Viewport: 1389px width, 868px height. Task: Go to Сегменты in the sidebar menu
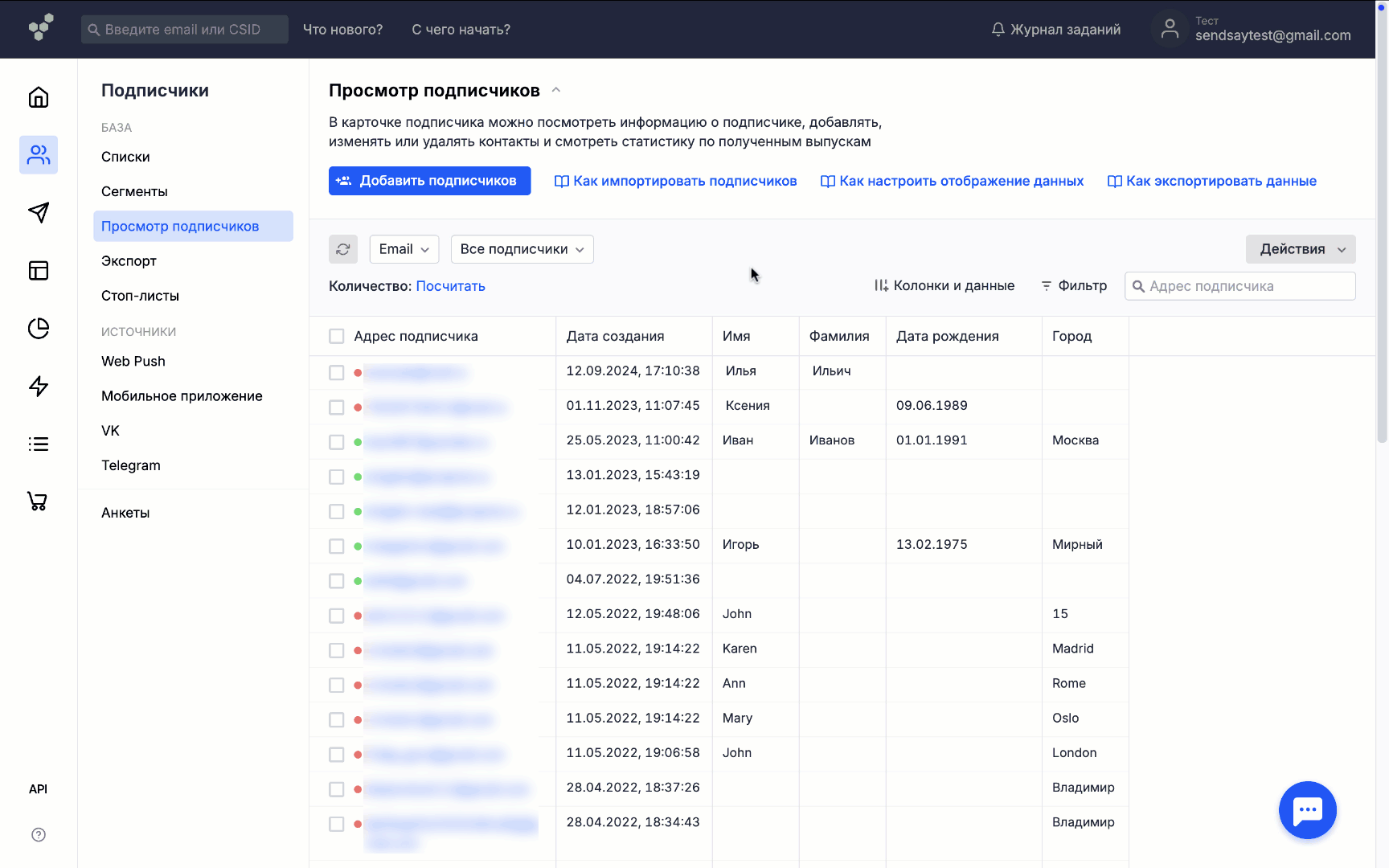coord(134,191)
